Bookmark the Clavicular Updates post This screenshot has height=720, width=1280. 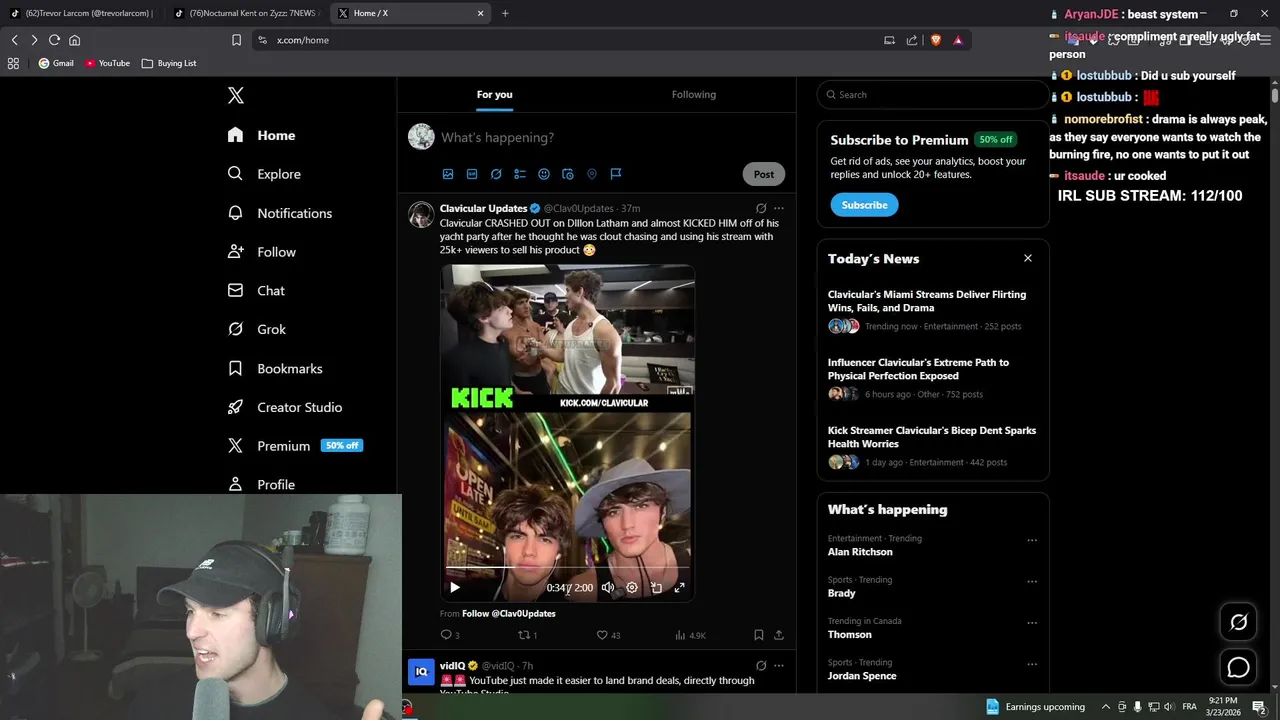coord(759,635)
